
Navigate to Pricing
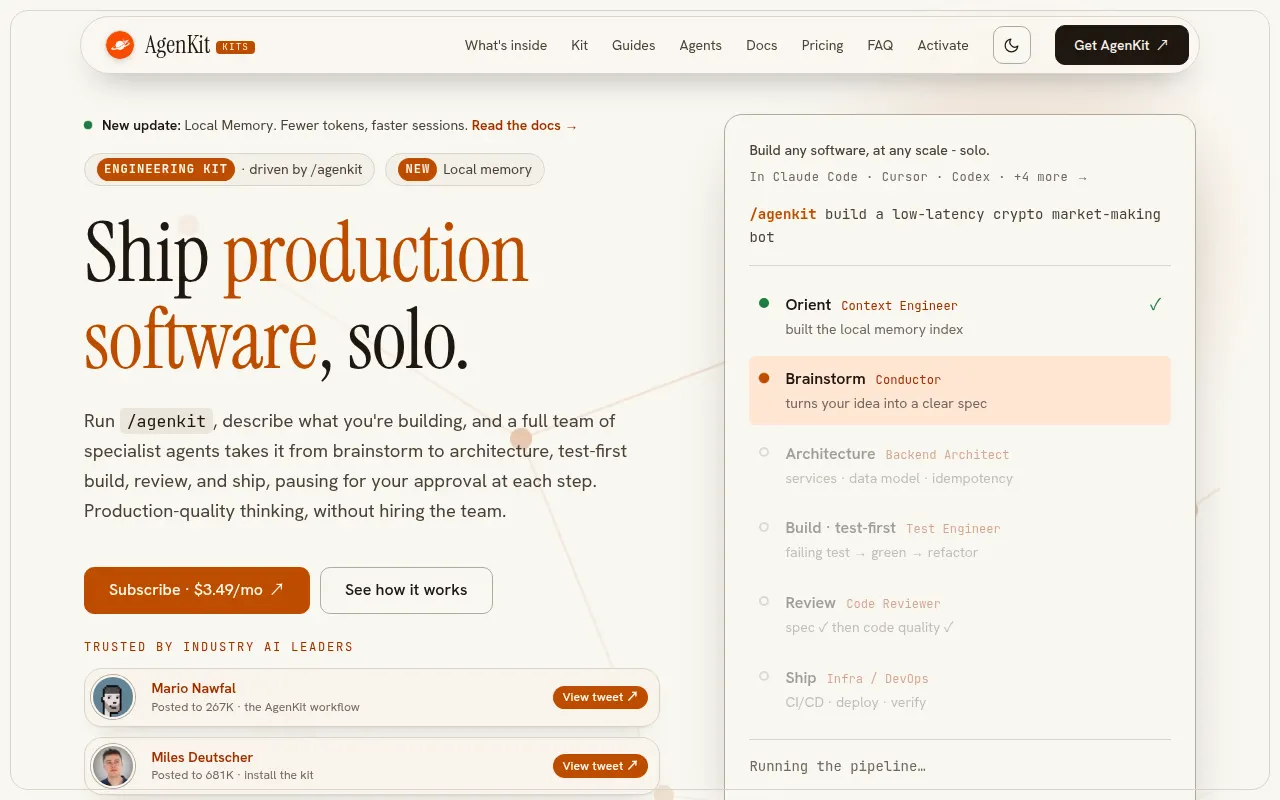822,45
